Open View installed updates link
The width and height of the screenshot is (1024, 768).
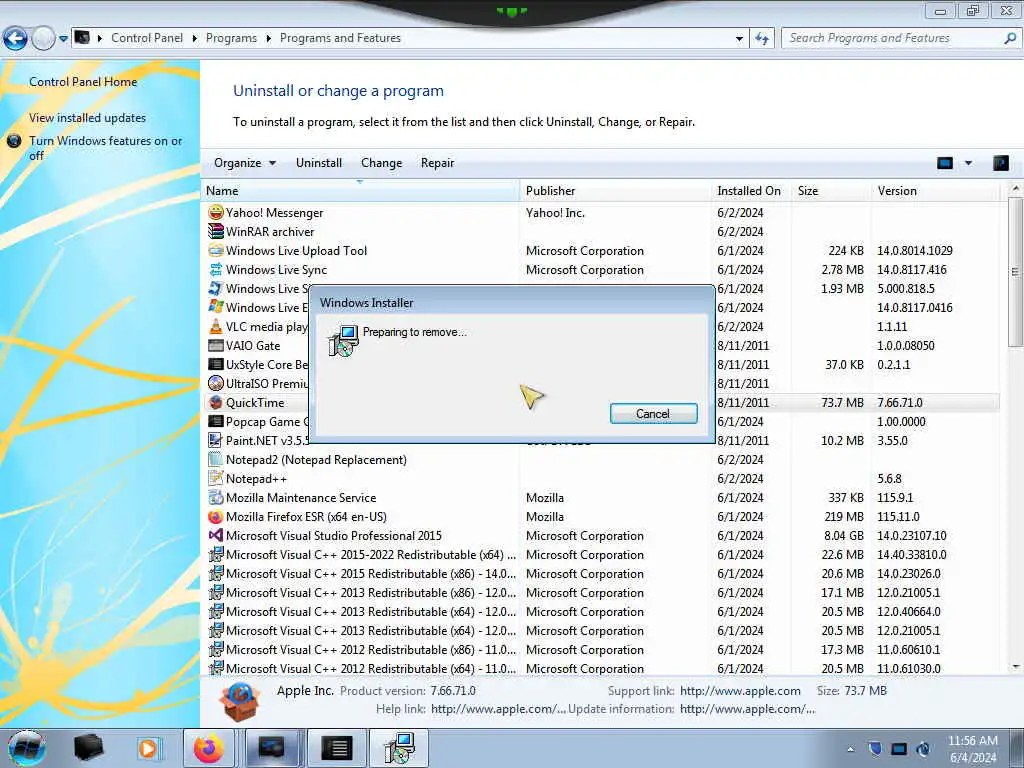(88, 118)
